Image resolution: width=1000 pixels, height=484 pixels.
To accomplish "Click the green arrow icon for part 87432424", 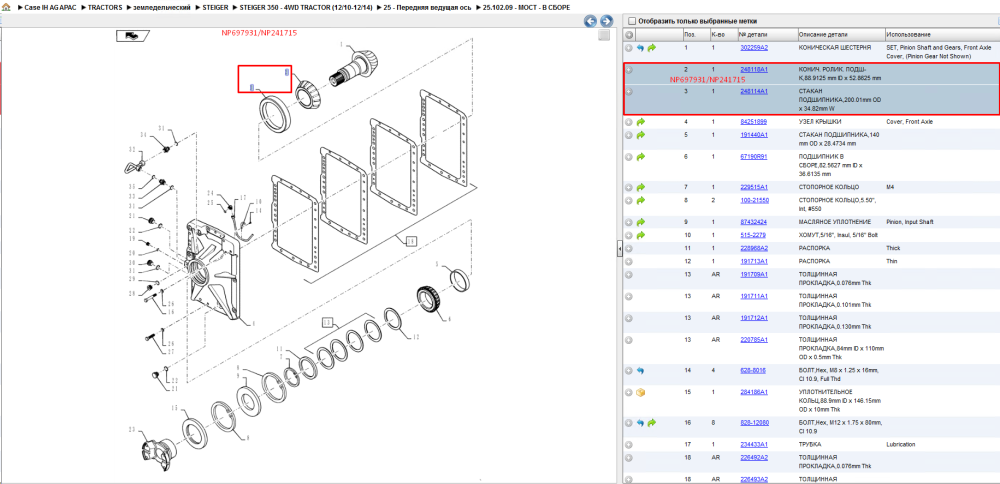I will [641, 222].
